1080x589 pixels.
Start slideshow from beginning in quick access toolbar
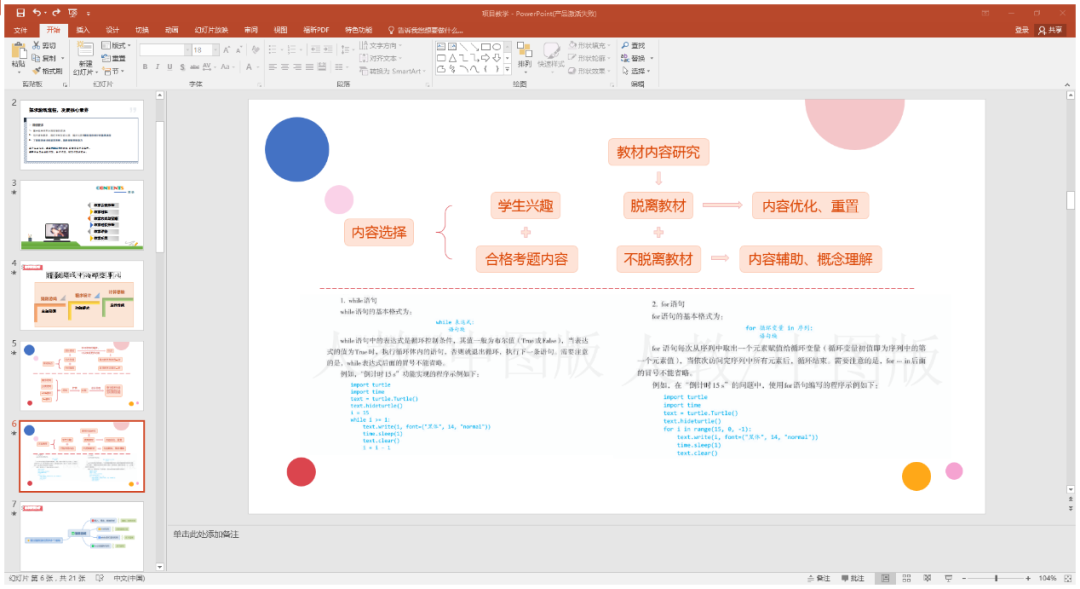[73, 12]
